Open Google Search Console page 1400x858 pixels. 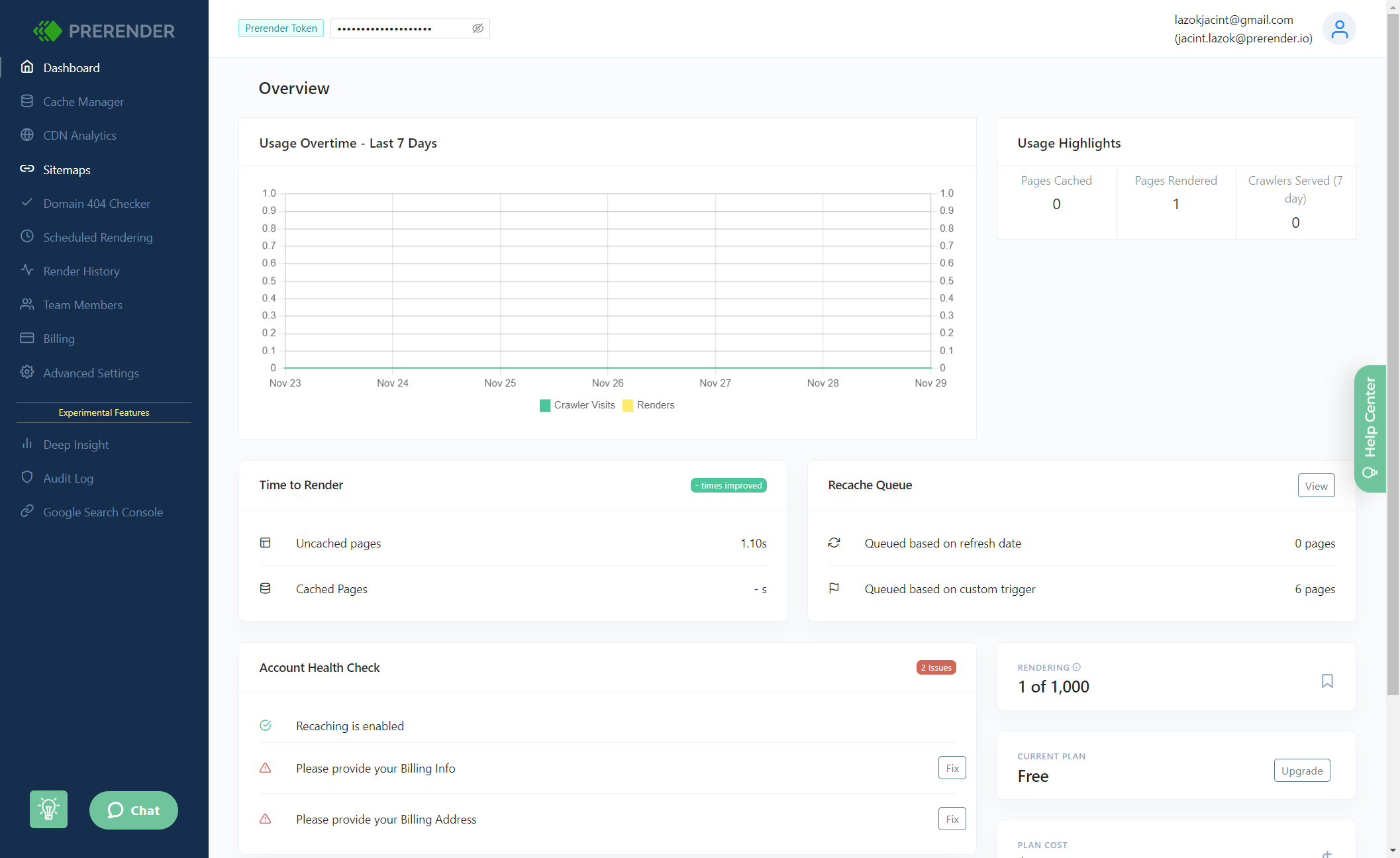click(104, 512)
